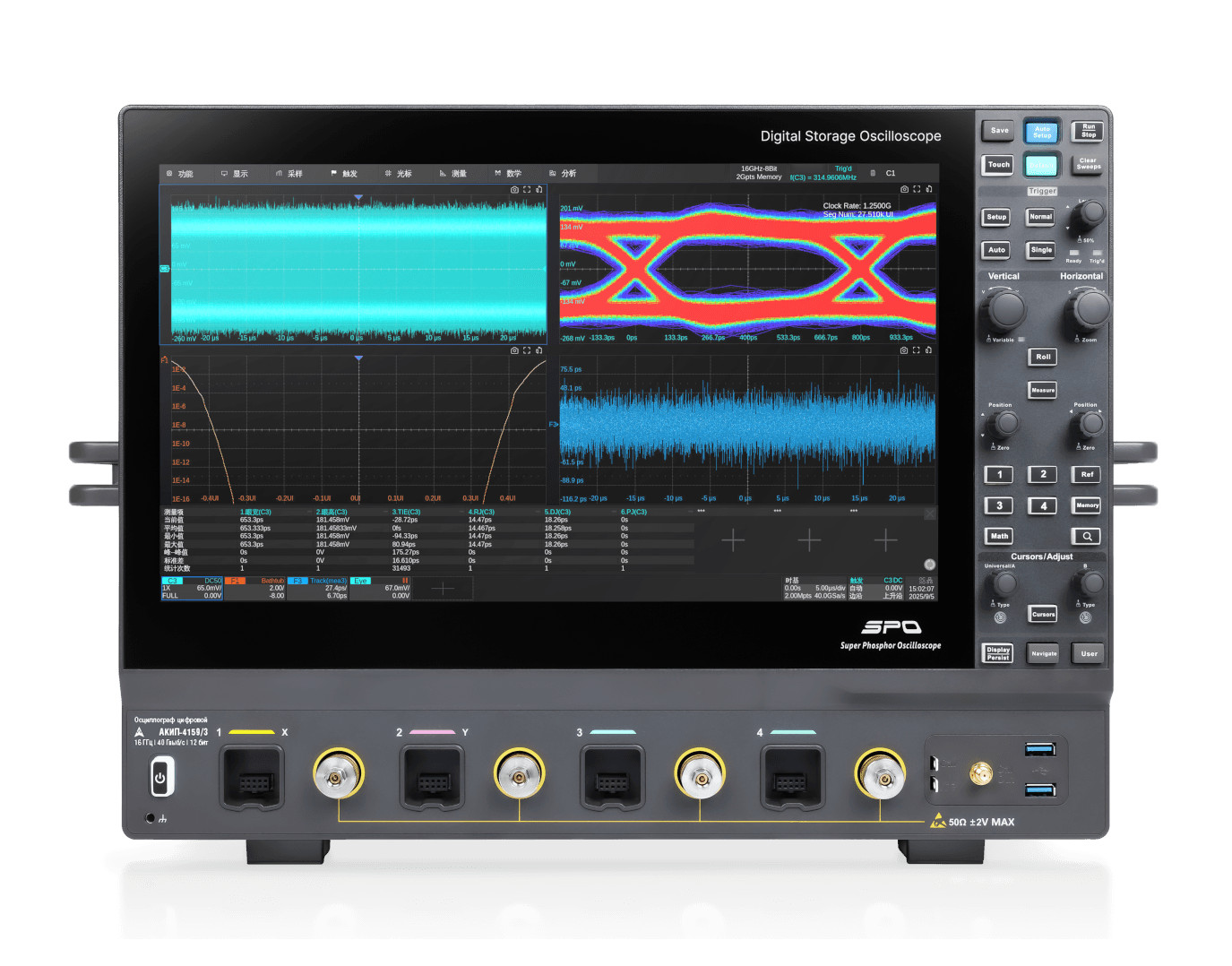Expand the 时基 timebase settings box
The height and width of the screenshot is (966, 1232).
coord(814,589)
